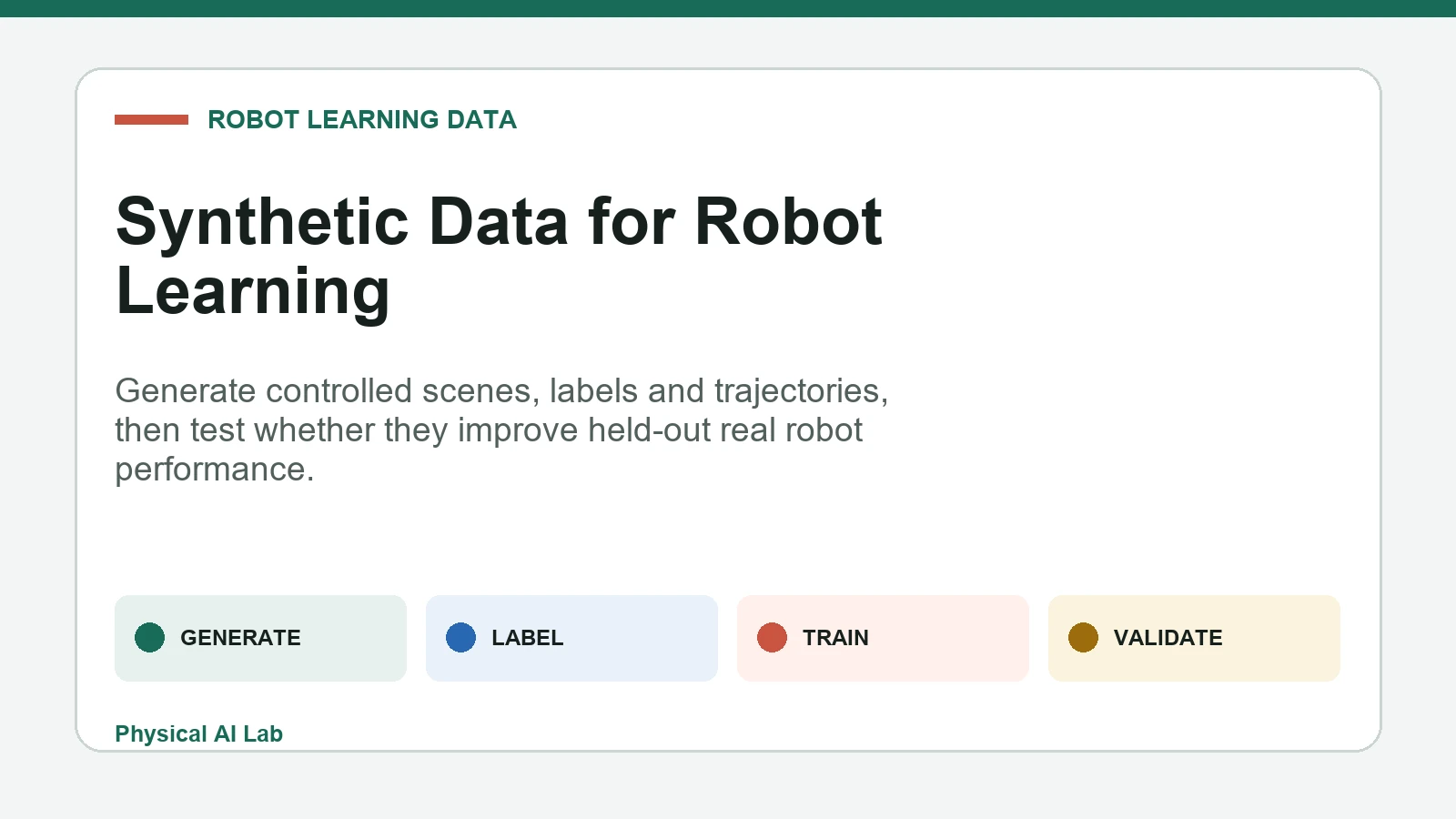Select the GENERATE step card

[x=260, y=638]
